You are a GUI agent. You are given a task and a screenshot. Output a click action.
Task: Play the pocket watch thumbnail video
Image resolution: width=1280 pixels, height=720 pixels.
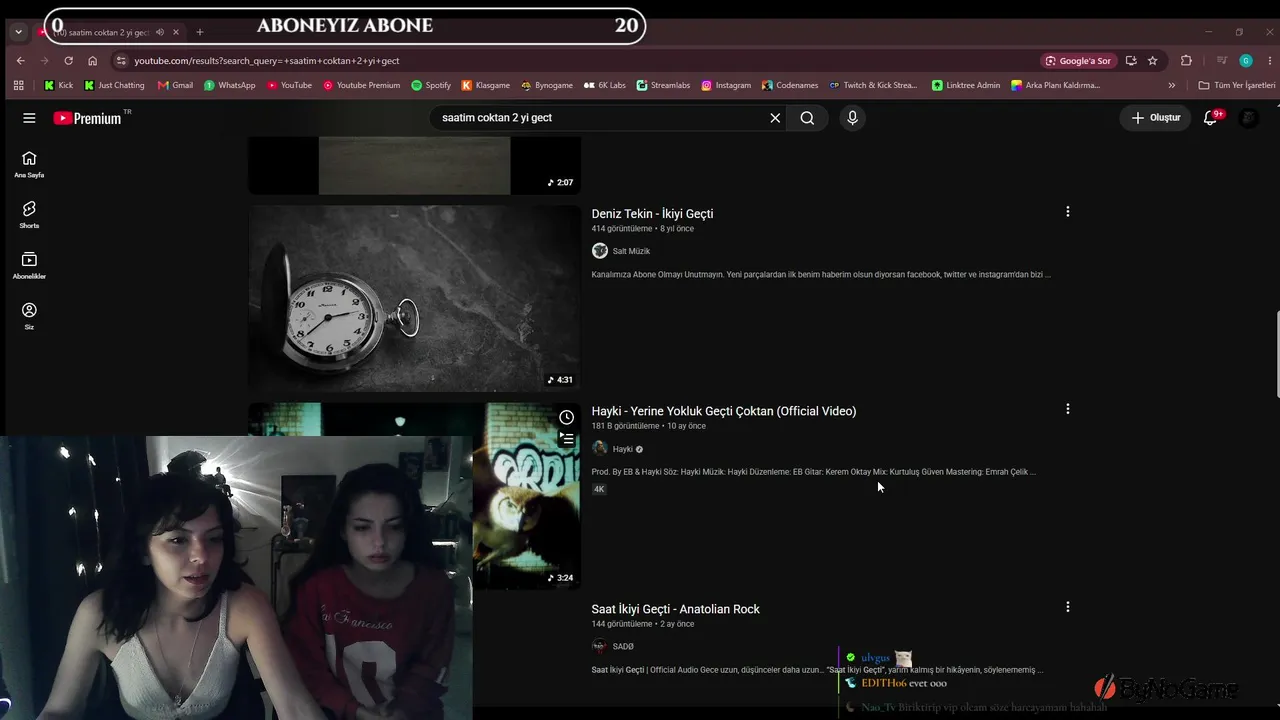[x=414, y=298]
